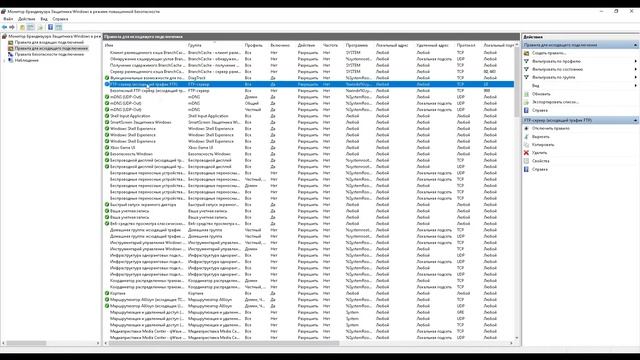Click Вырезать action for FTP rule
640x360 pixels.
point(540,137)
